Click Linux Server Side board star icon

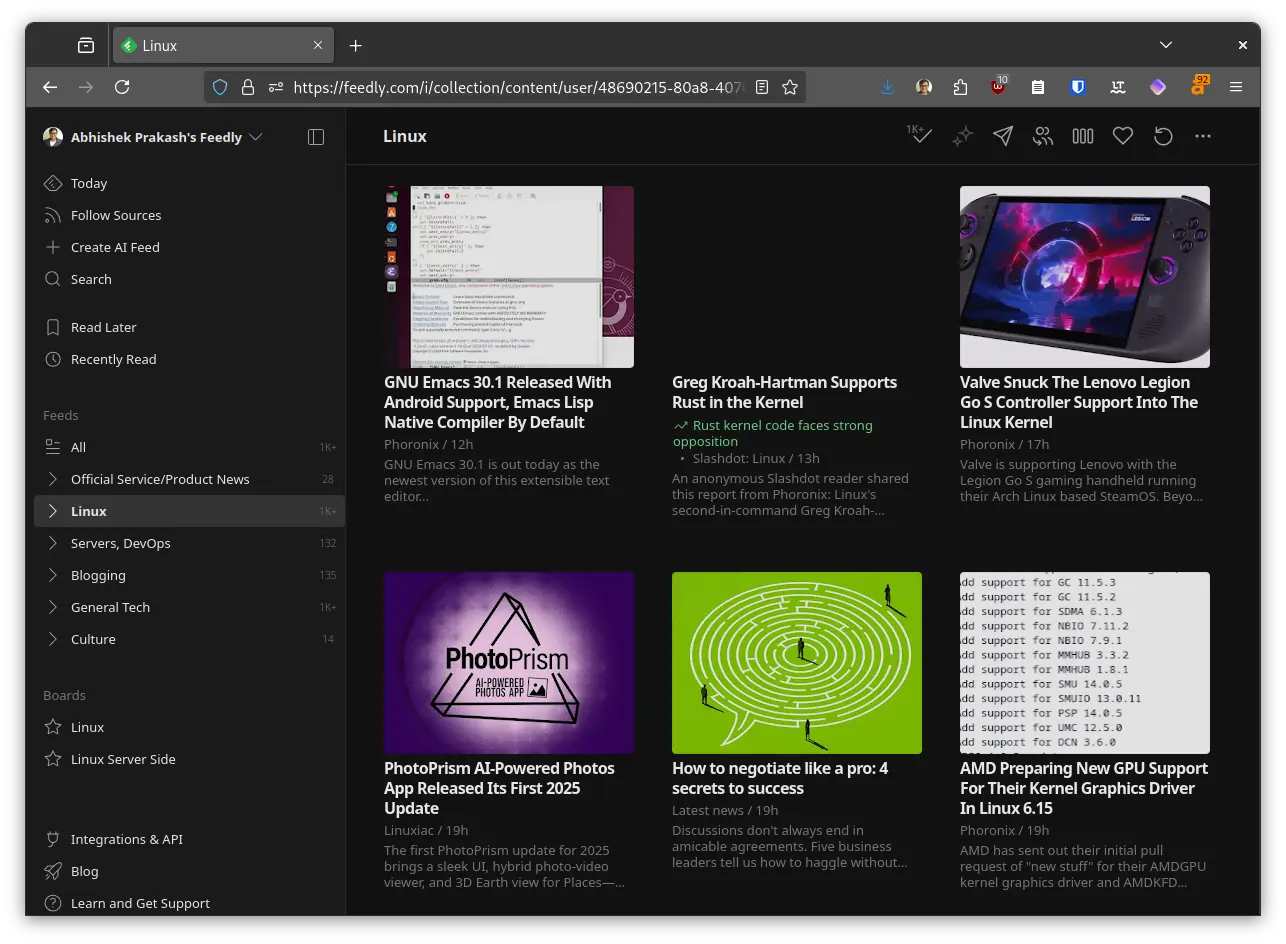pyautogui.click(x=53, y=759)
